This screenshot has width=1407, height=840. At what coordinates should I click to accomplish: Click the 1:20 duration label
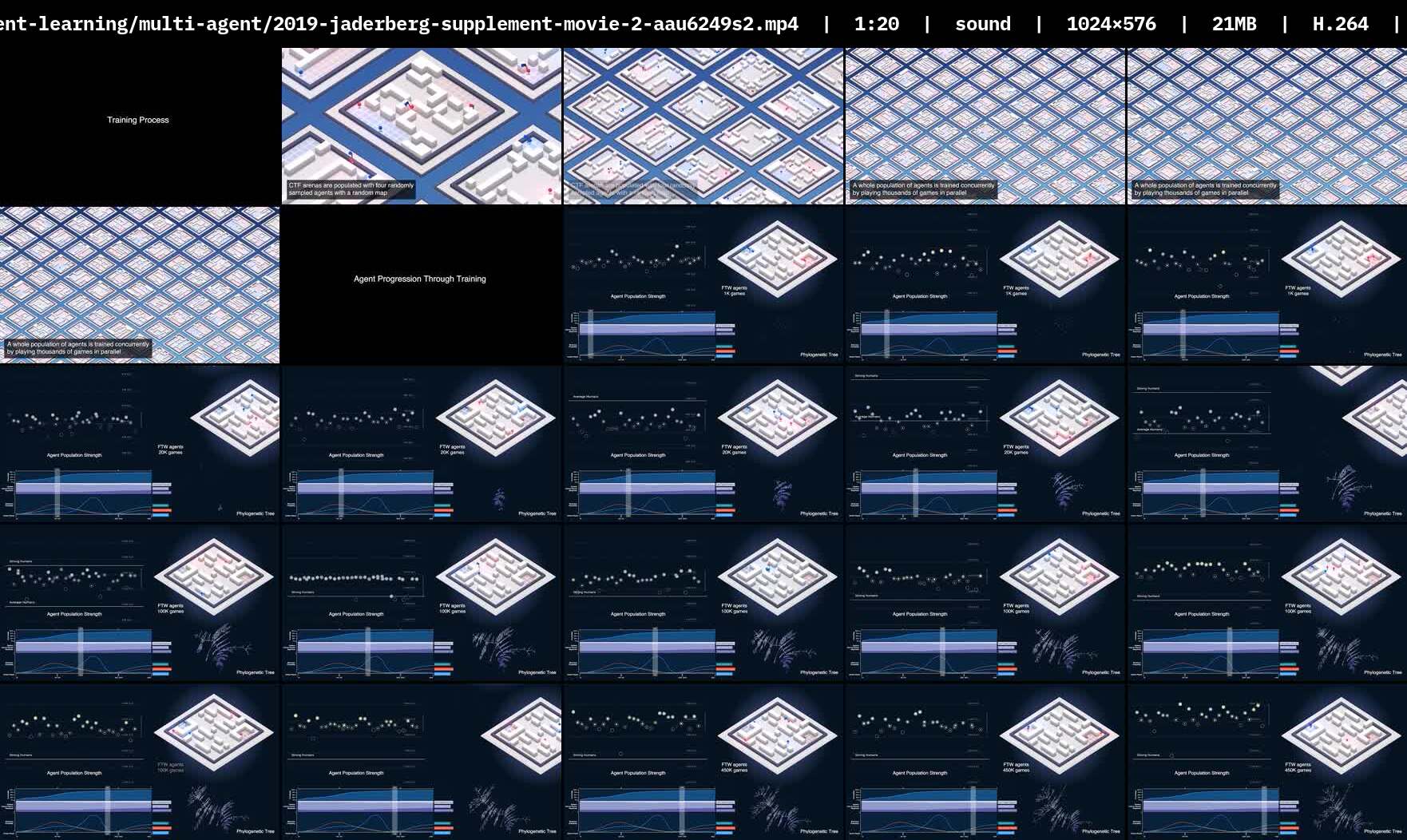876,24
